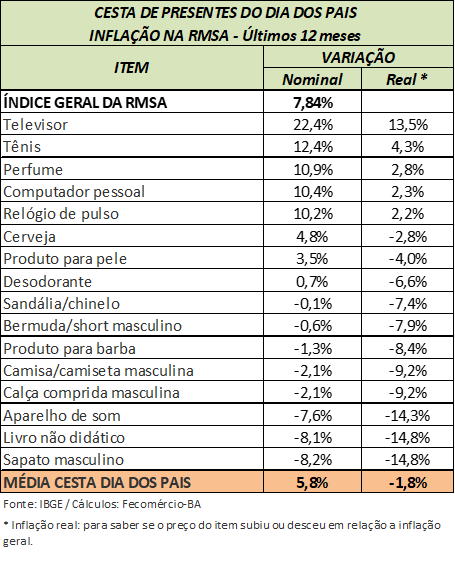Click the ÍNDICE GERAL DA RMSA cell

(132, 102)
